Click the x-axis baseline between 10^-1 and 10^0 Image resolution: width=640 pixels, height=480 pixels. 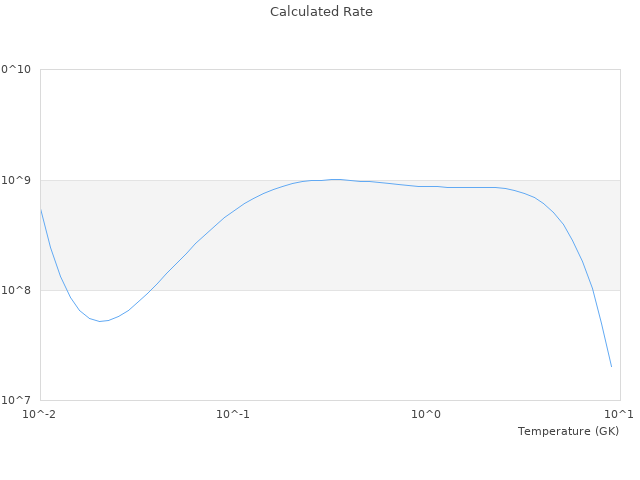coord(330,400)
